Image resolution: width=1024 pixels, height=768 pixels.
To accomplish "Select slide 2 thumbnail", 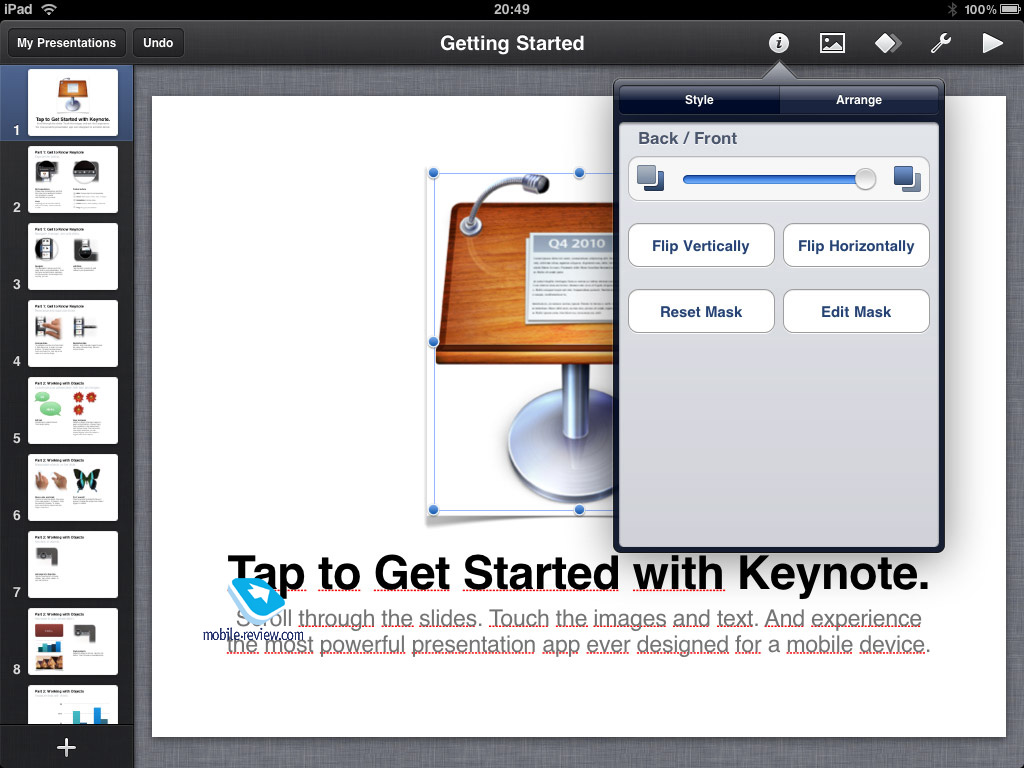I will tap(72, 180).
